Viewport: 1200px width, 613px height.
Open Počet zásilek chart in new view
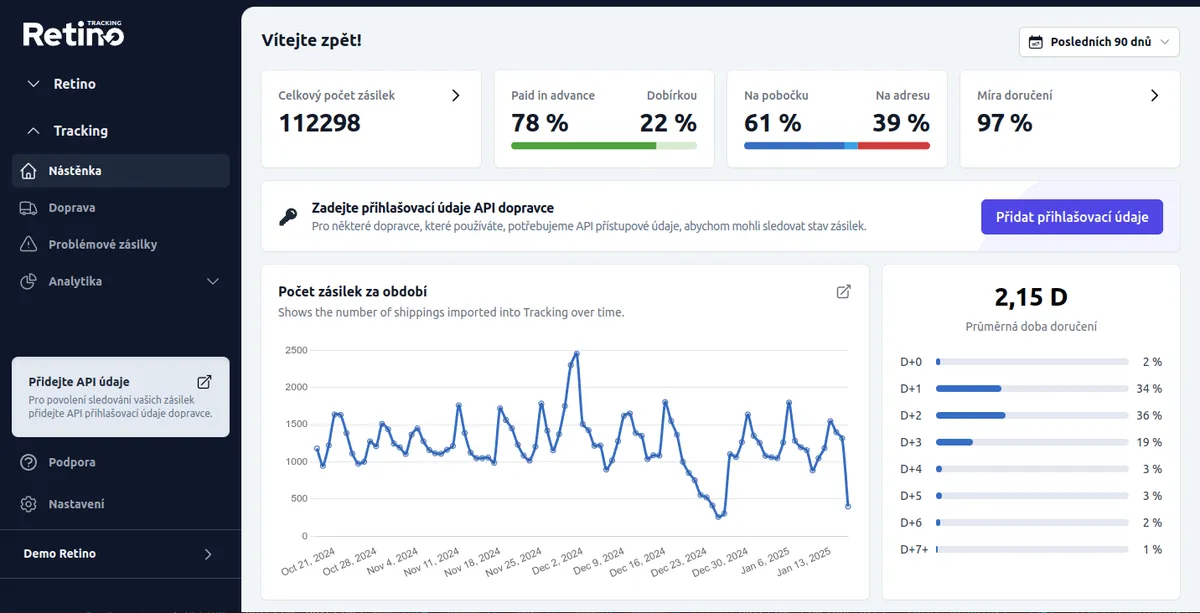[x=843, y=291]
